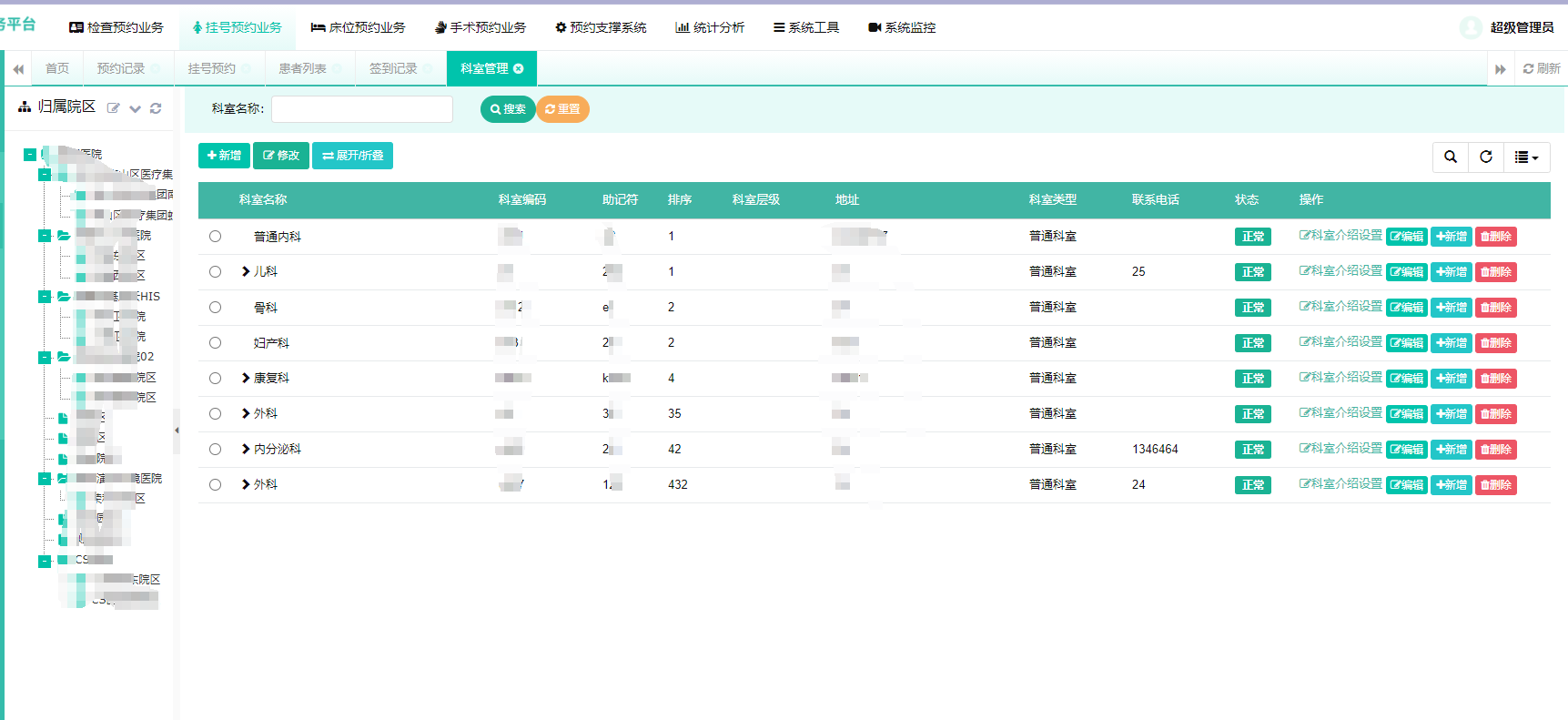Click the 科室类型 column header
This screenshot has height=720, width=1568.
click(x=1053, y=200)
